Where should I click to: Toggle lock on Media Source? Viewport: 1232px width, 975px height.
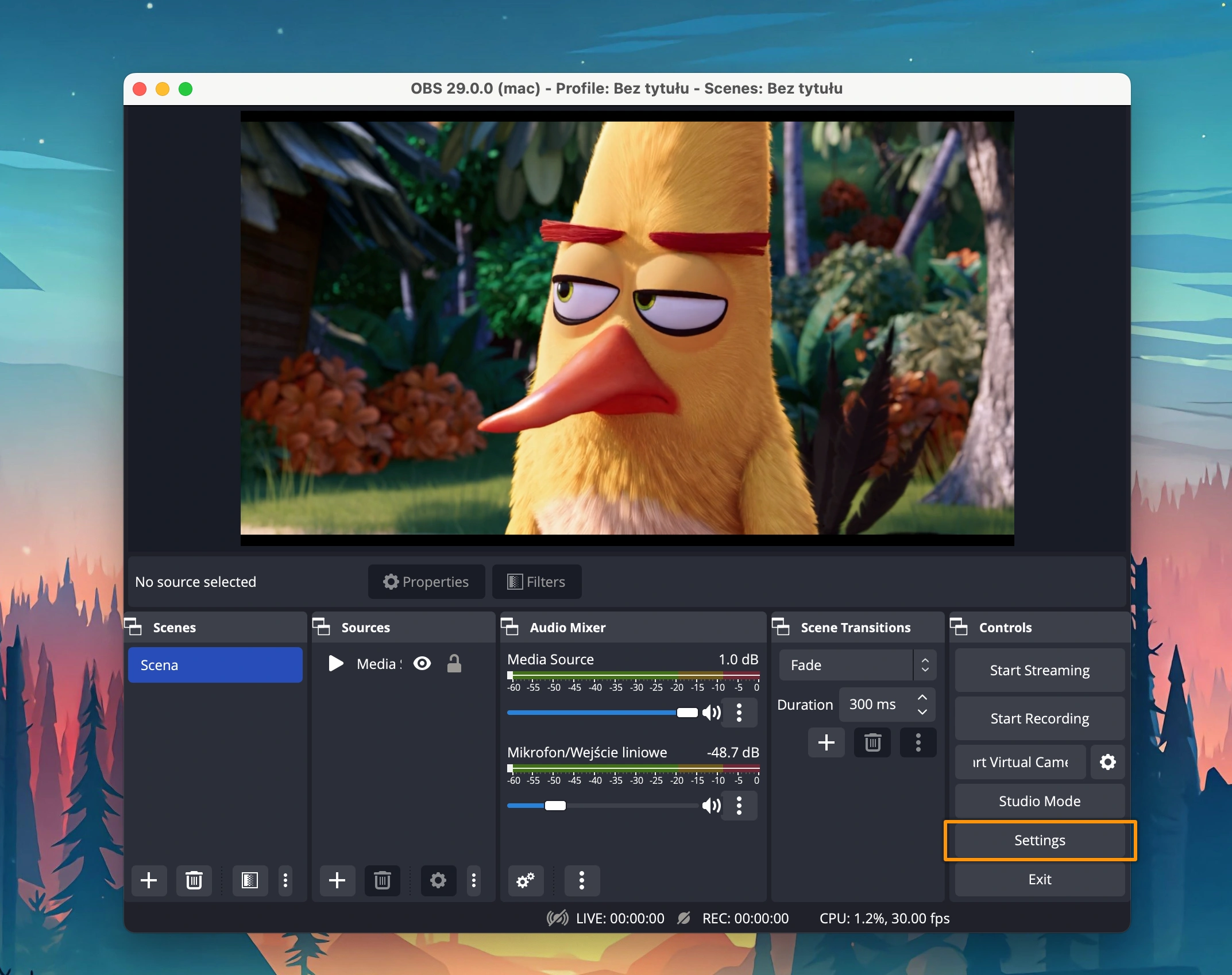click(x=454, y=664)
